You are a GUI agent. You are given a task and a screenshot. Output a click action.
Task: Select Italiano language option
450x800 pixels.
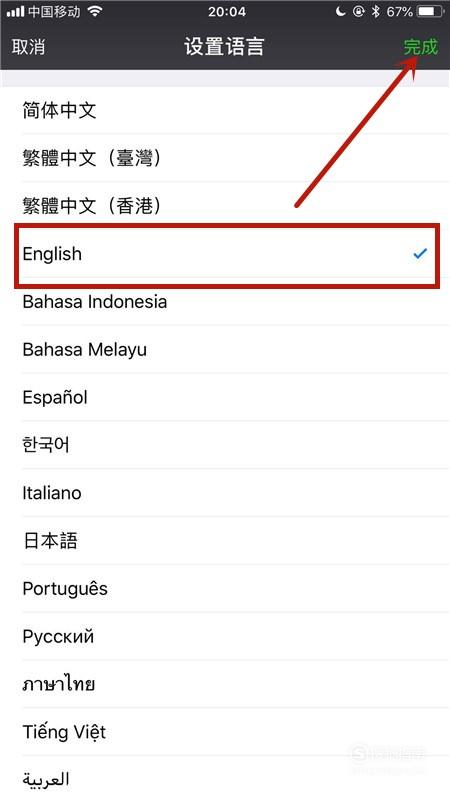pyautogui.click(x=225, y=493)
